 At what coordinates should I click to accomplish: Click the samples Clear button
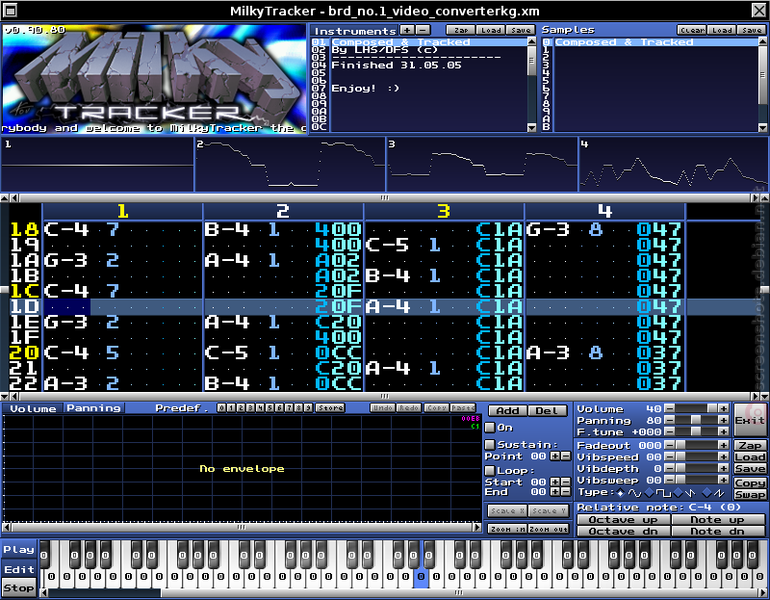point(691,30)
